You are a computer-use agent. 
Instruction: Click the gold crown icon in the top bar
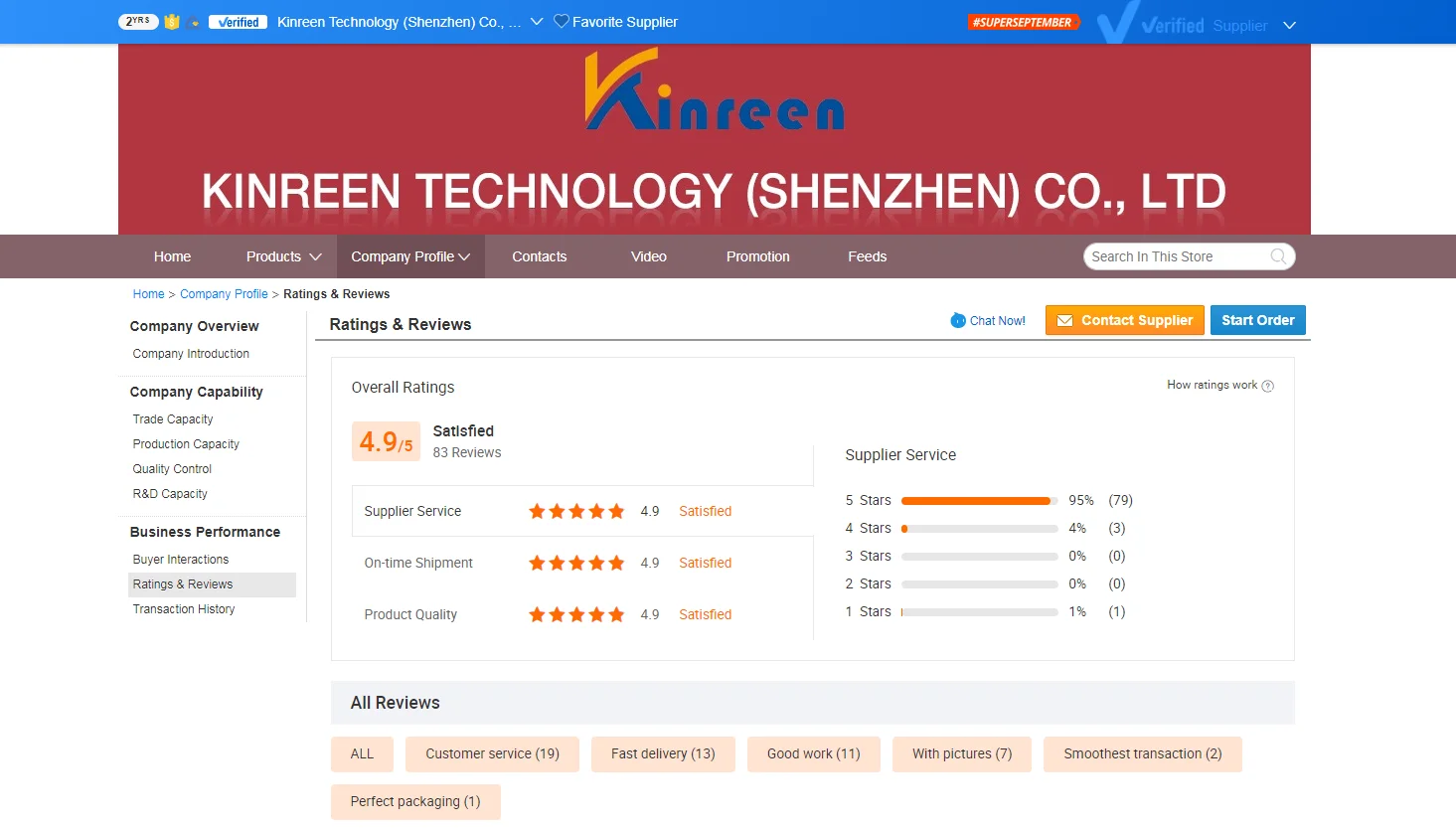tap(172, 22)
